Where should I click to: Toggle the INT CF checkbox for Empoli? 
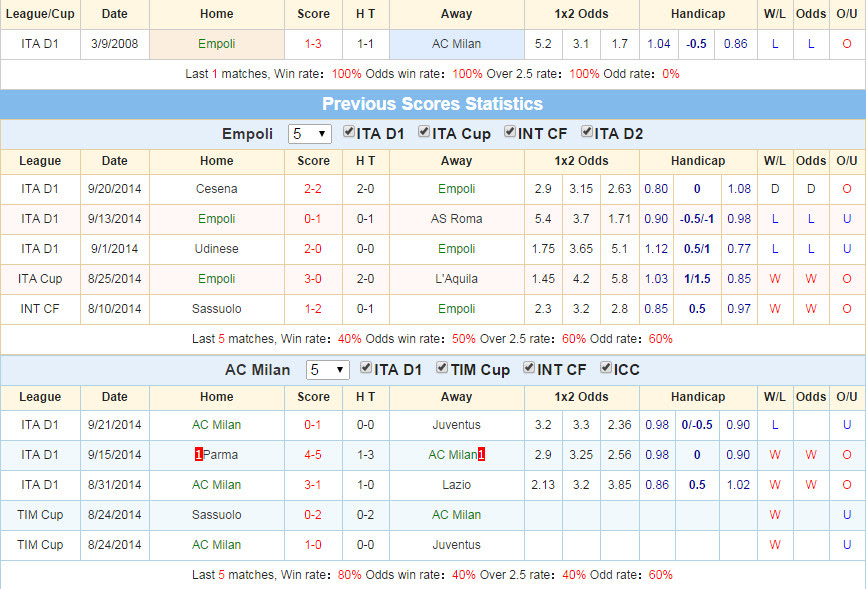click(x=510, y=132)
